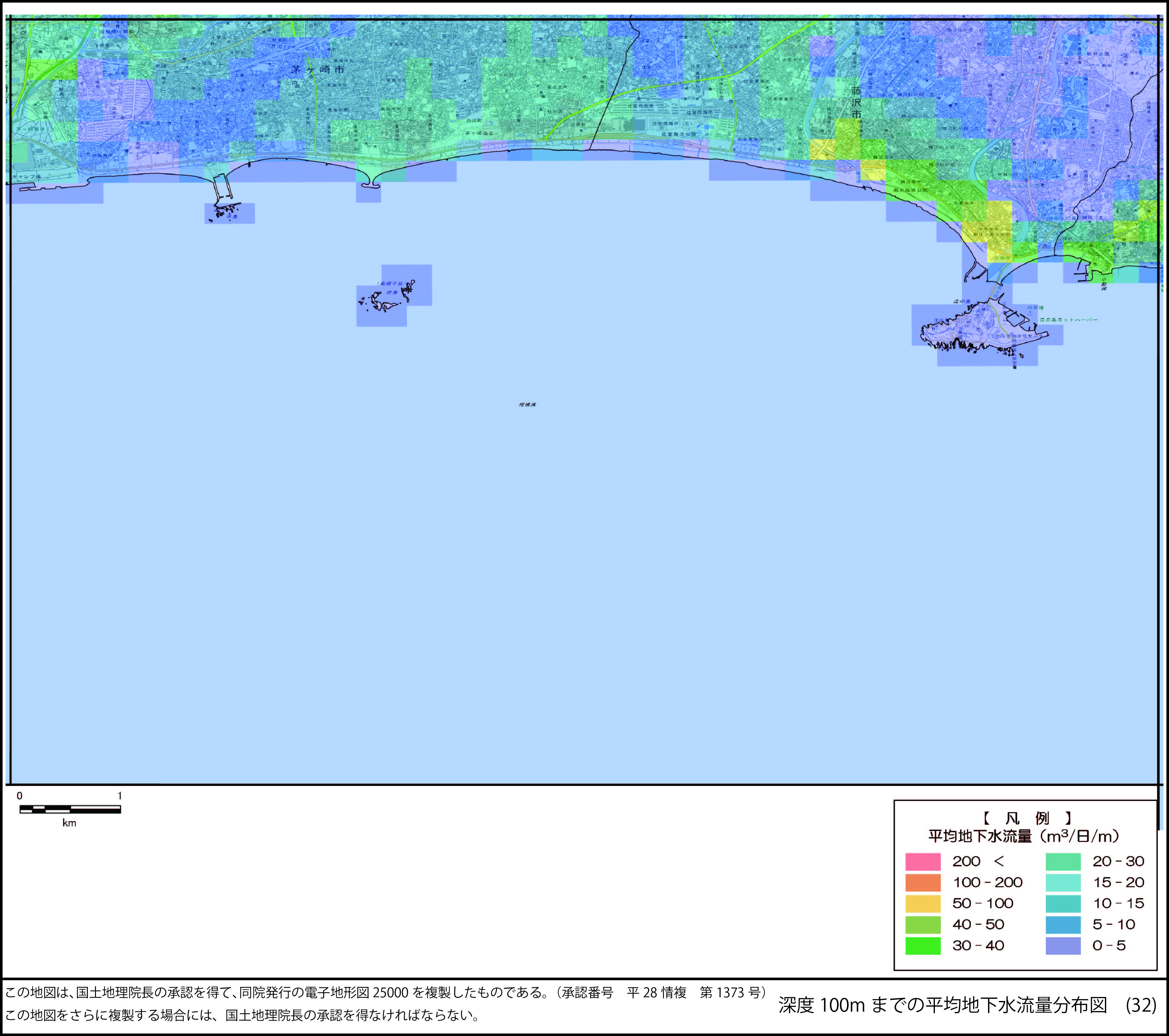Click the 茅ヶ崎市 city label
Screen dimensions: 1169x1036
[318, 70]
